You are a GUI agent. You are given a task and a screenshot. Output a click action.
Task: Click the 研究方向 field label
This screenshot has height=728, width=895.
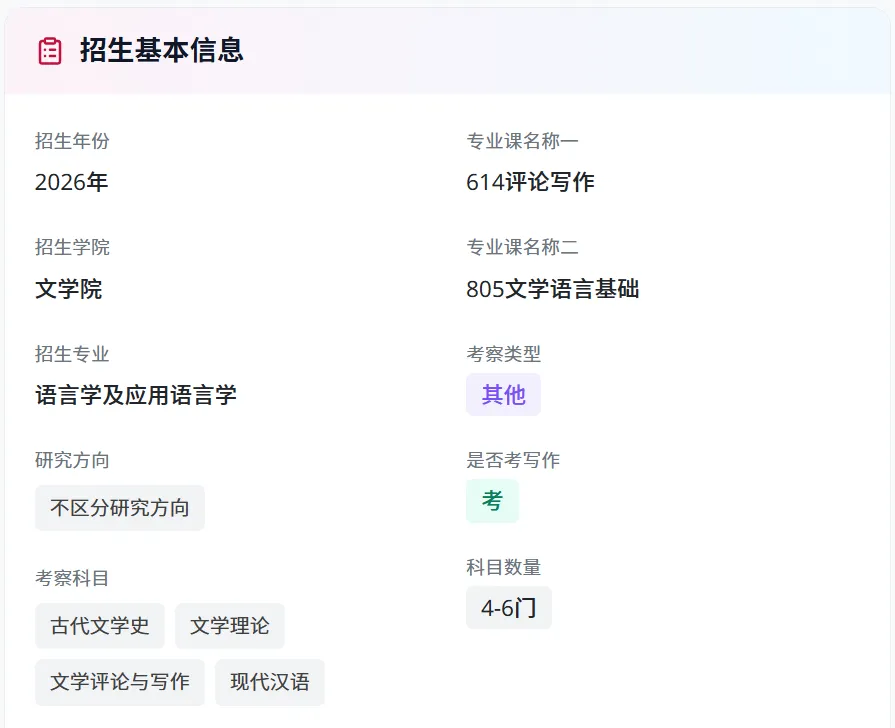click(x=72, y=460)
